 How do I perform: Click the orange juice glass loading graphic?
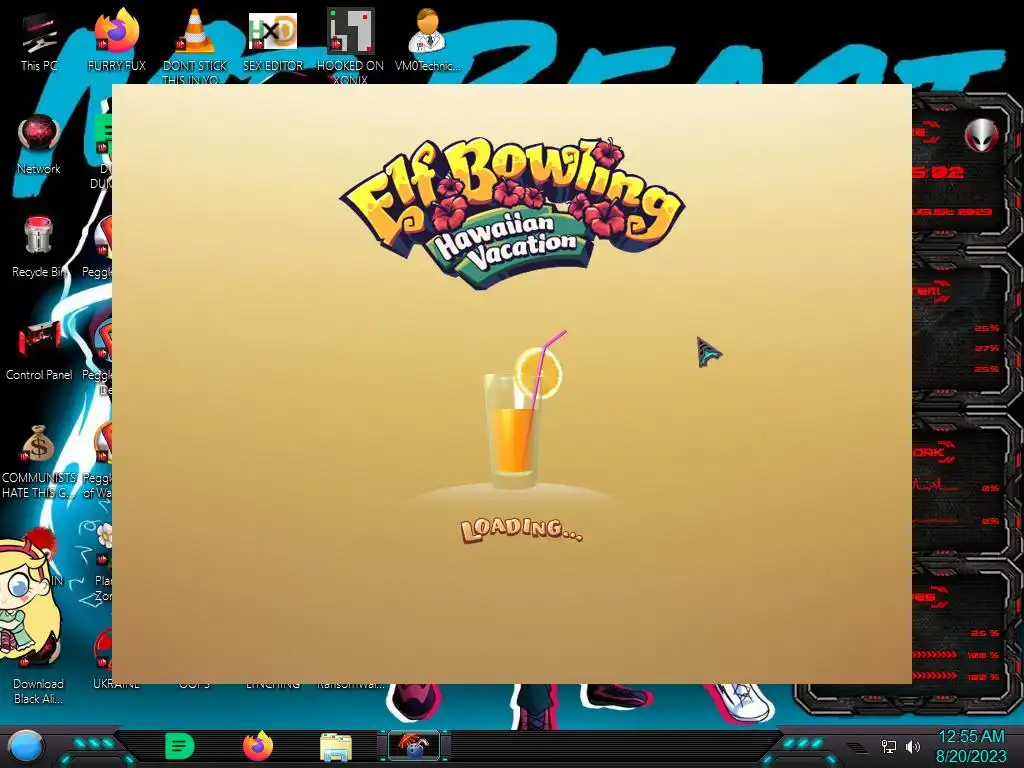[522, 410]
